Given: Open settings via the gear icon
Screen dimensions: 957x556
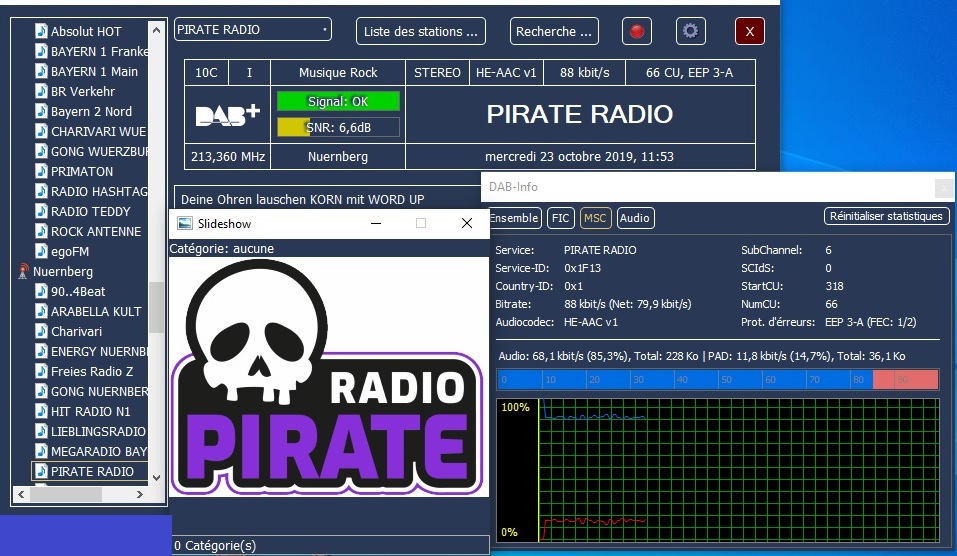Looking at the screenshot, I should 690,31.
